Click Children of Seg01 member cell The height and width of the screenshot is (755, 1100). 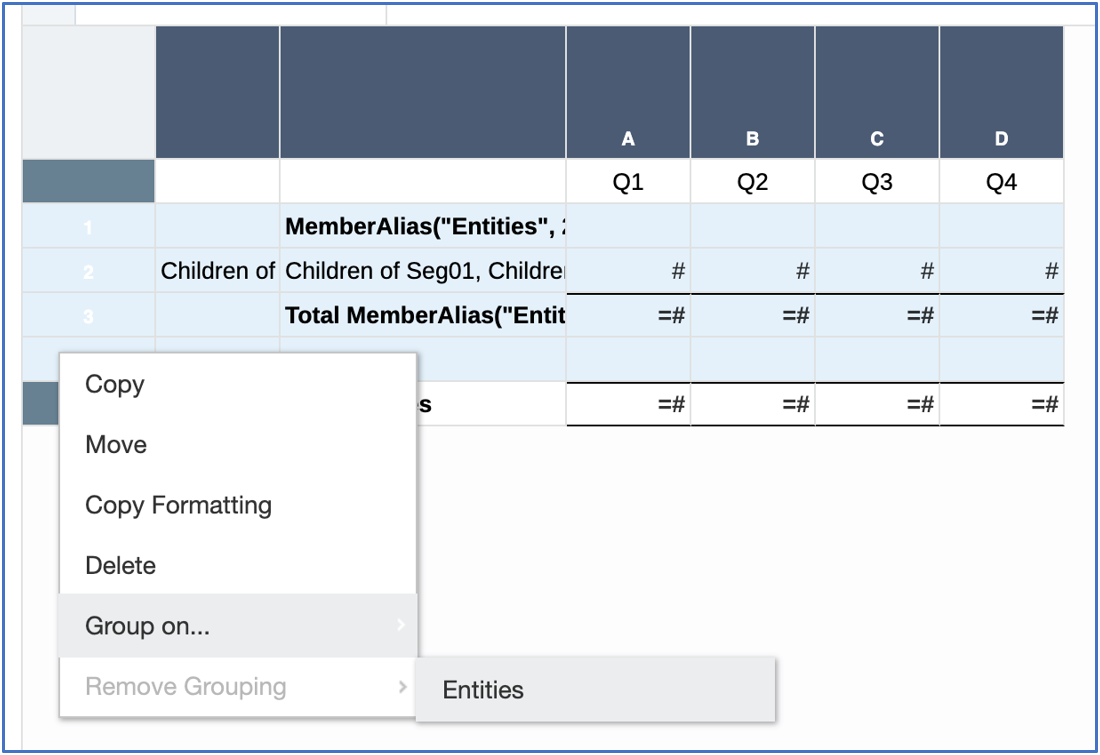[x=423, y=271]
